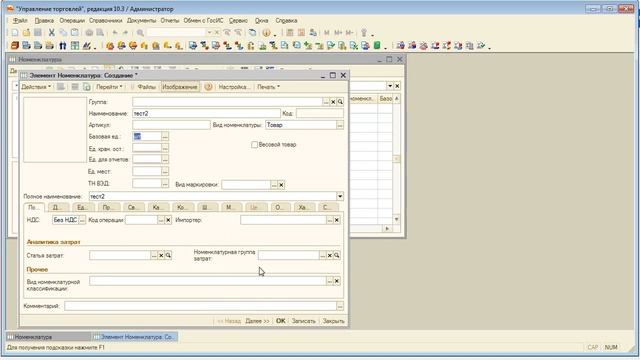Switch to Номенклатура window in bottom window bar
This screenshot has width=640, height=360.
[48, 337]
